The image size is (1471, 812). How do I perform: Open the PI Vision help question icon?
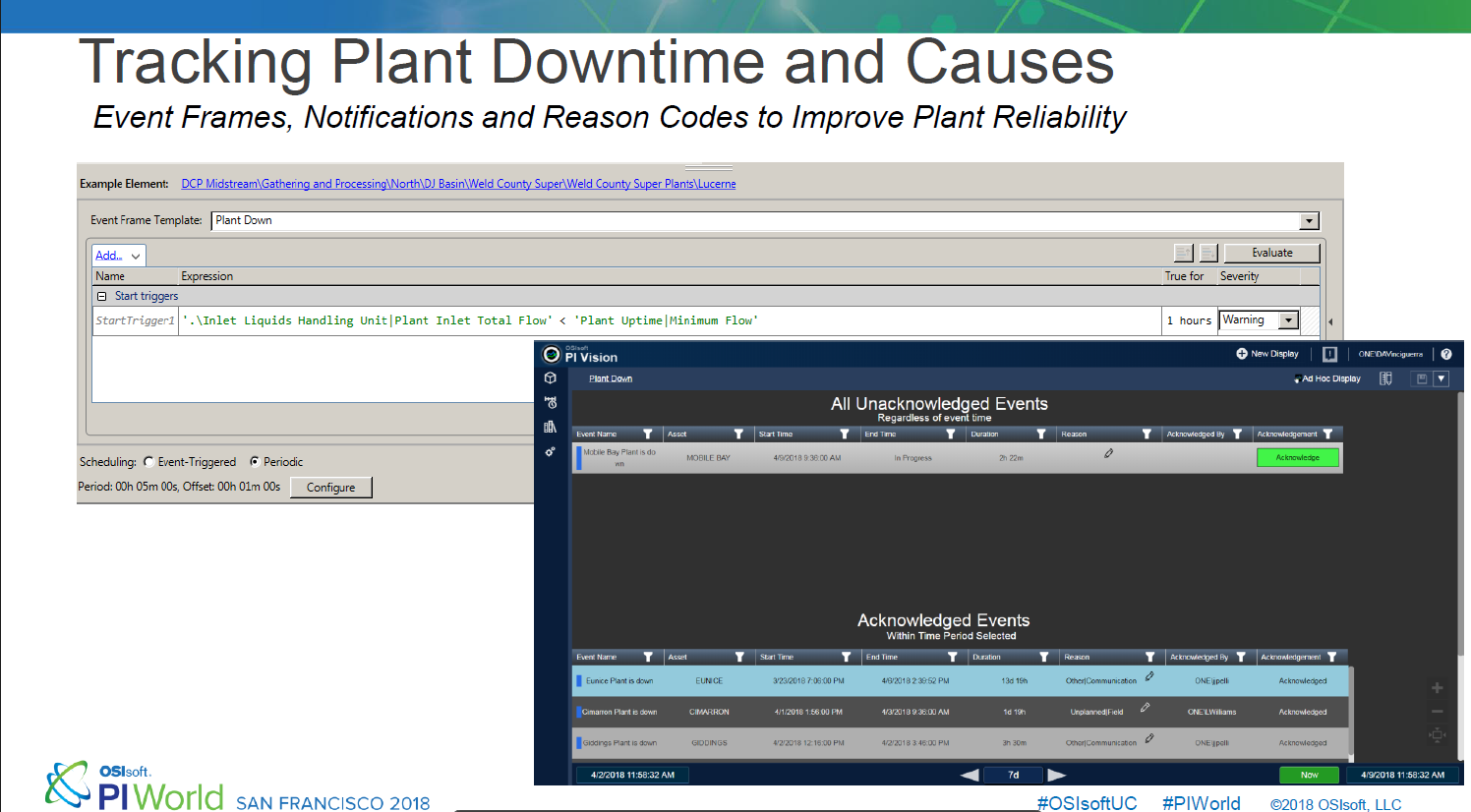(1446, 354)
